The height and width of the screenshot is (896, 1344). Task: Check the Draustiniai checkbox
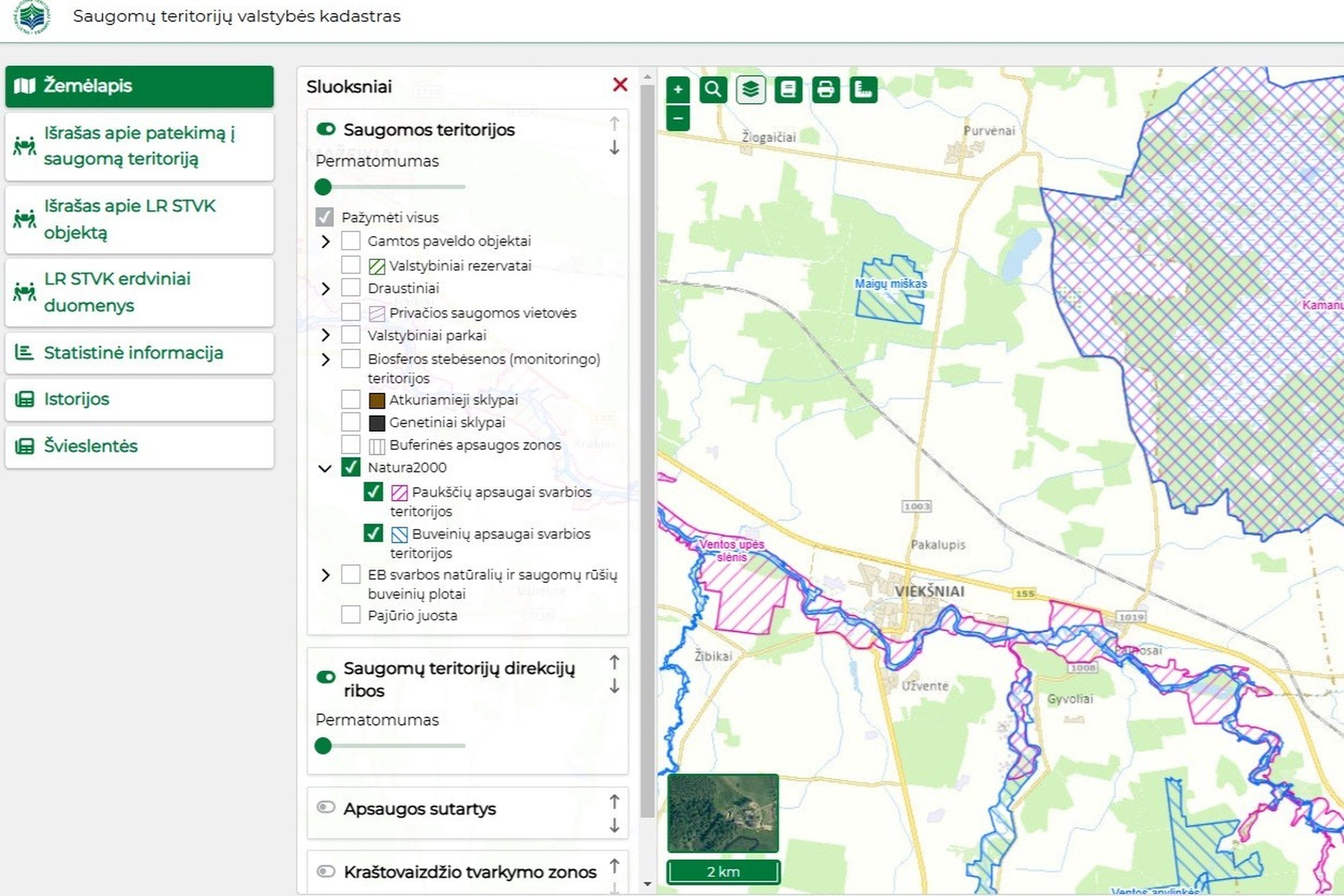(x=351, y=288)
